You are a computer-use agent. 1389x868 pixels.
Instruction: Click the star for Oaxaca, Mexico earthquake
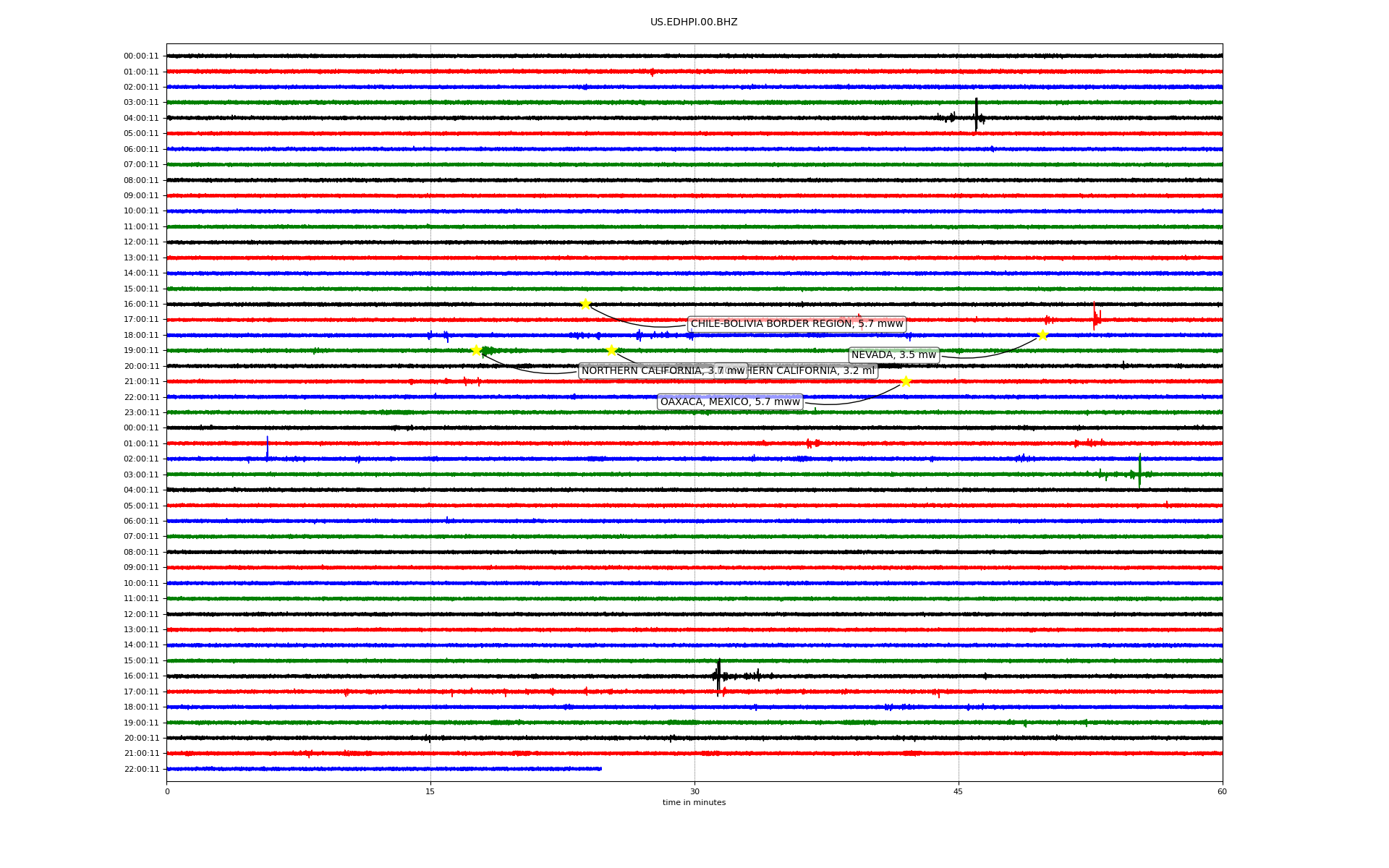point(906,382)
